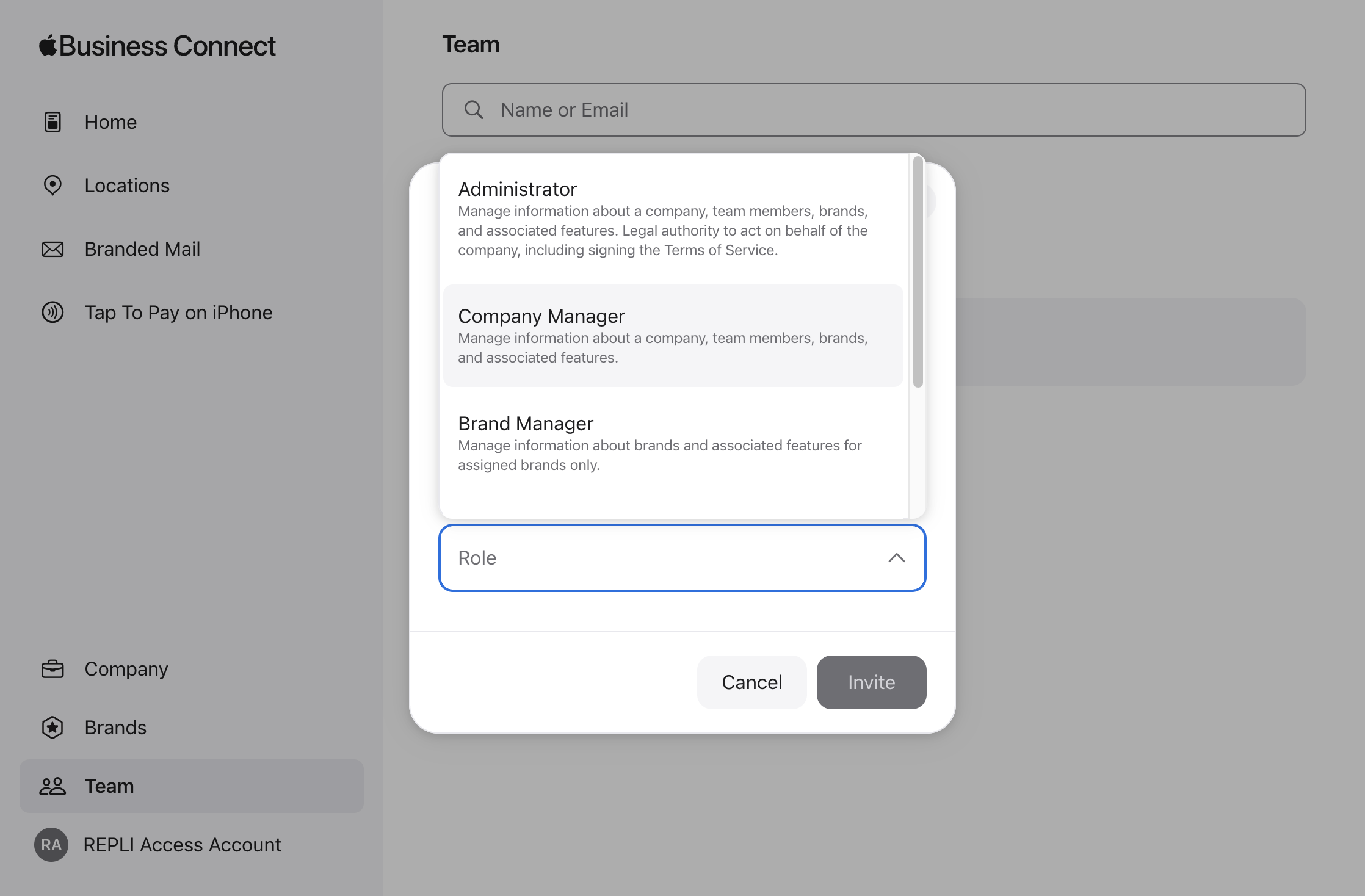Pick the Brand Manager role option
This screenshot has width=1365, height=896.
(x=673, y=443)
